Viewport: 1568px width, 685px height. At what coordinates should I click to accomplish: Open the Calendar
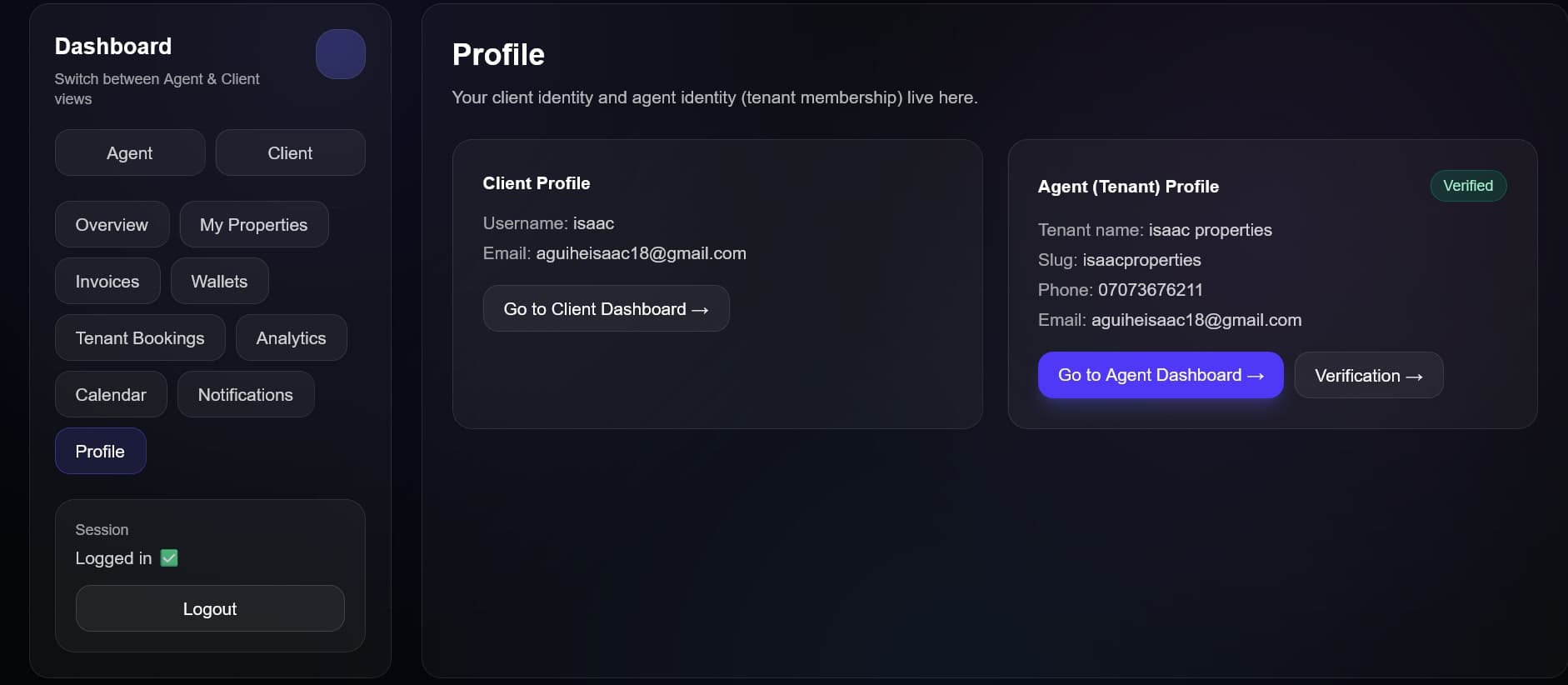(x=111, y=394)
